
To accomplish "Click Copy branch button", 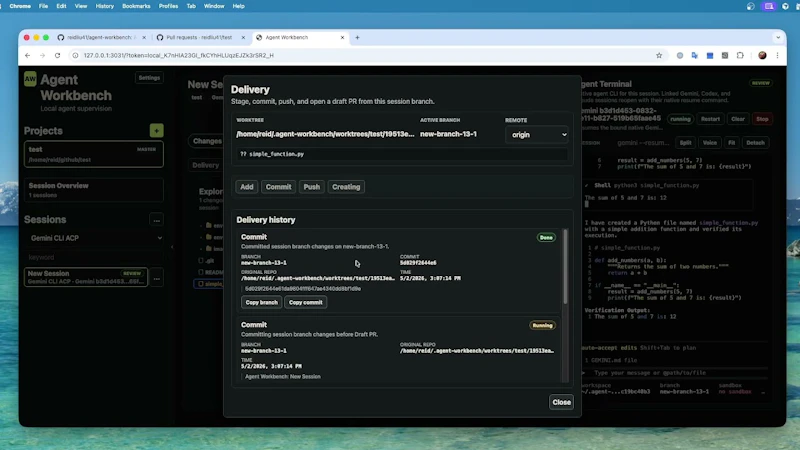I will pos(261,302).
